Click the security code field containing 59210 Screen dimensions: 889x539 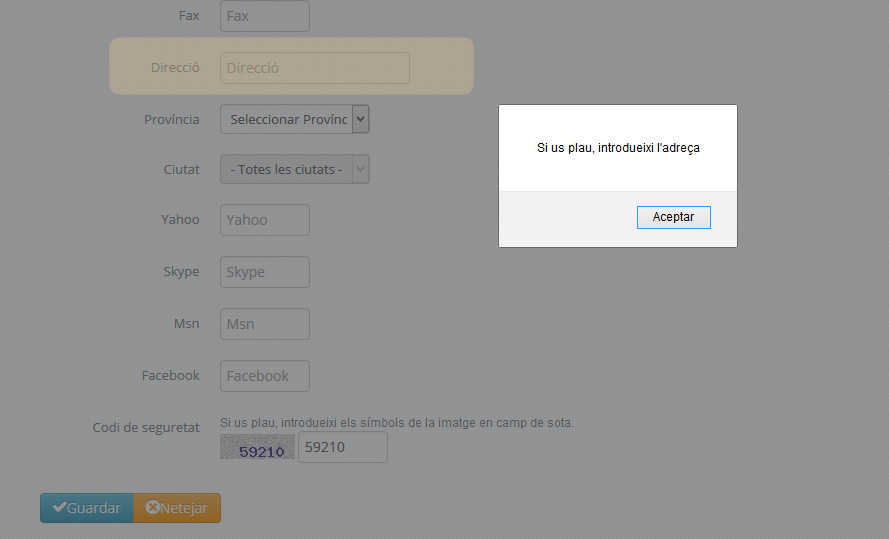pos(343,447)
